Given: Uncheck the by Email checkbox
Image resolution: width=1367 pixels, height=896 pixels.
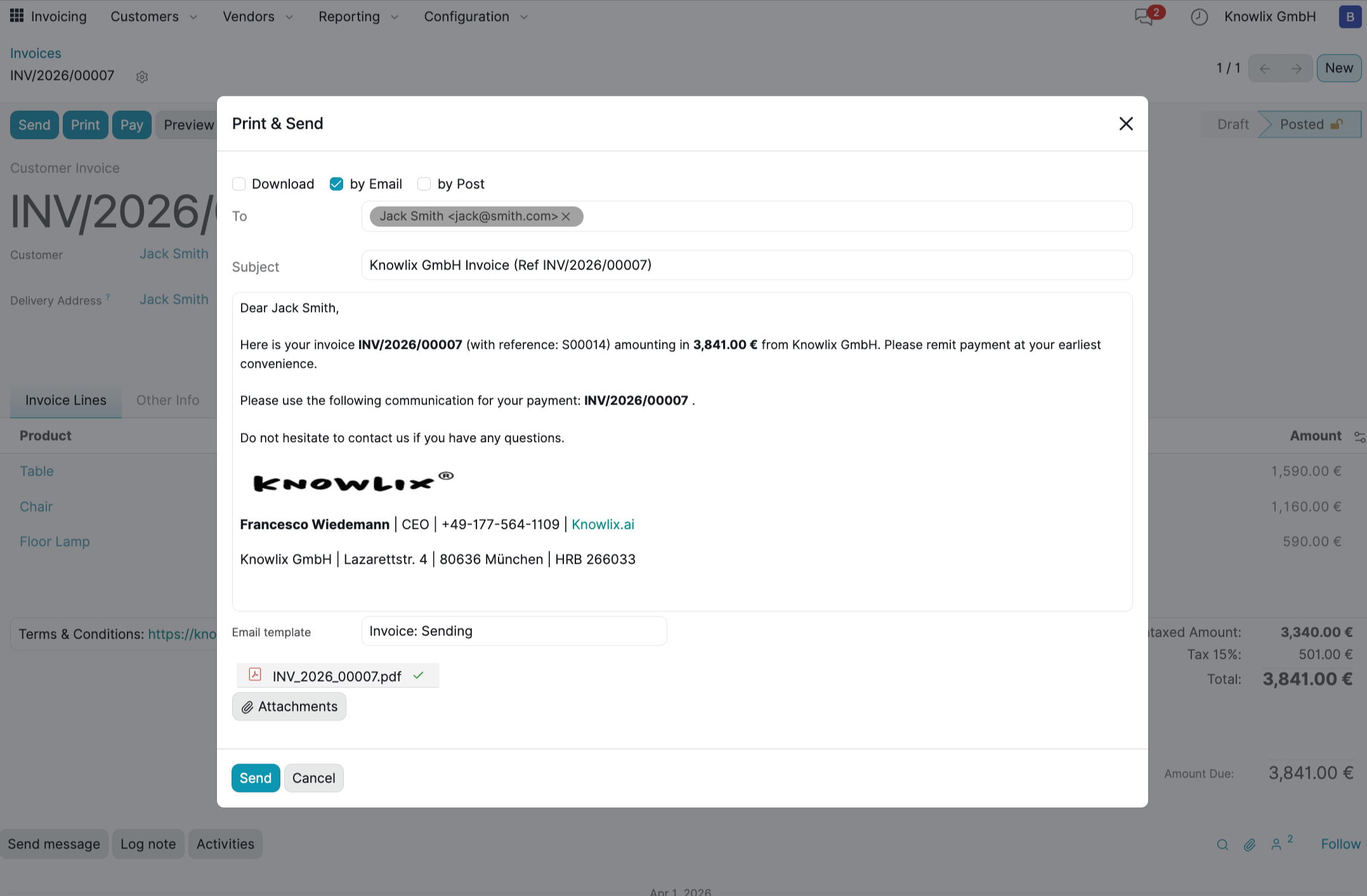Looking at the screenshot, I should pyautogui.click(x=336, y=184).
